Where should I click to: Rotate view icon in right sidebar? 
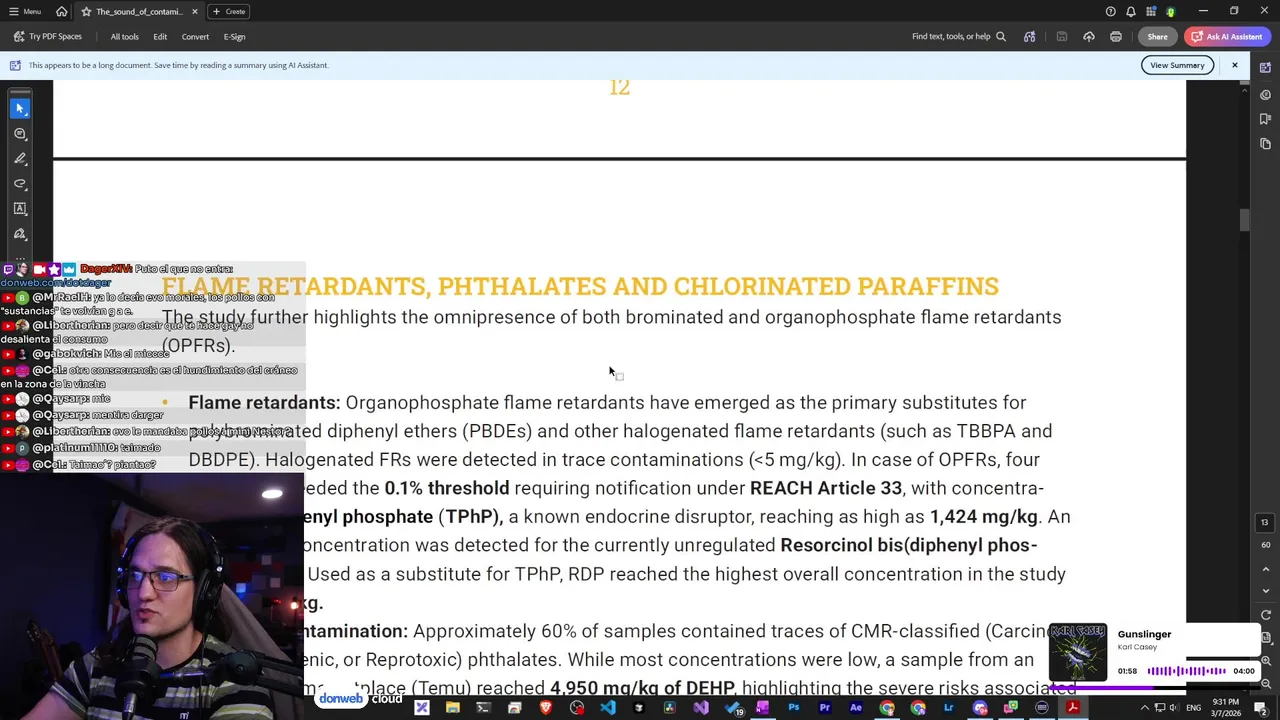click(1265, 615)
